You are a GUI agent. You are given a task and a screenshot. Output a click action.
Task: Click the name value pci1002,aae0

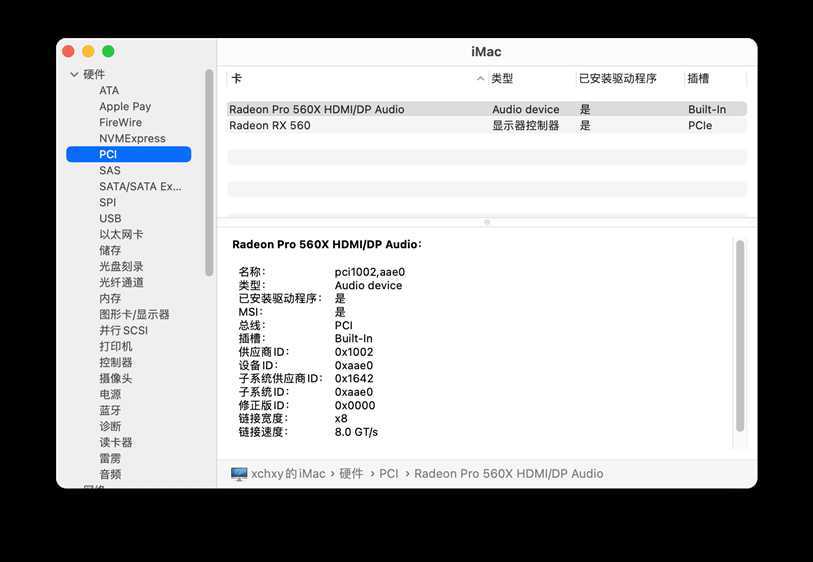370,272
